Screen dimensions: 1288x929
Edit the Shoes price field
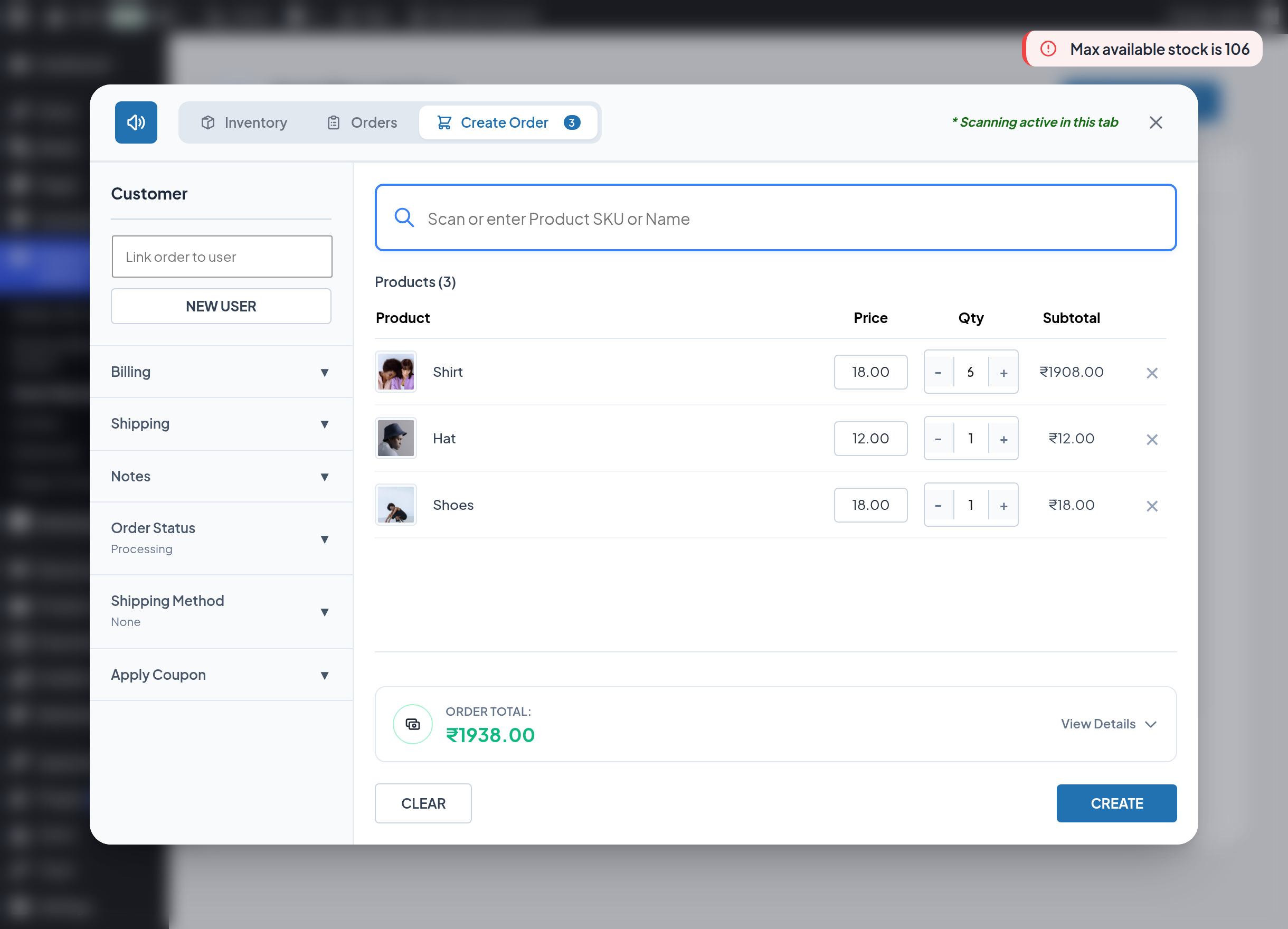870,505
